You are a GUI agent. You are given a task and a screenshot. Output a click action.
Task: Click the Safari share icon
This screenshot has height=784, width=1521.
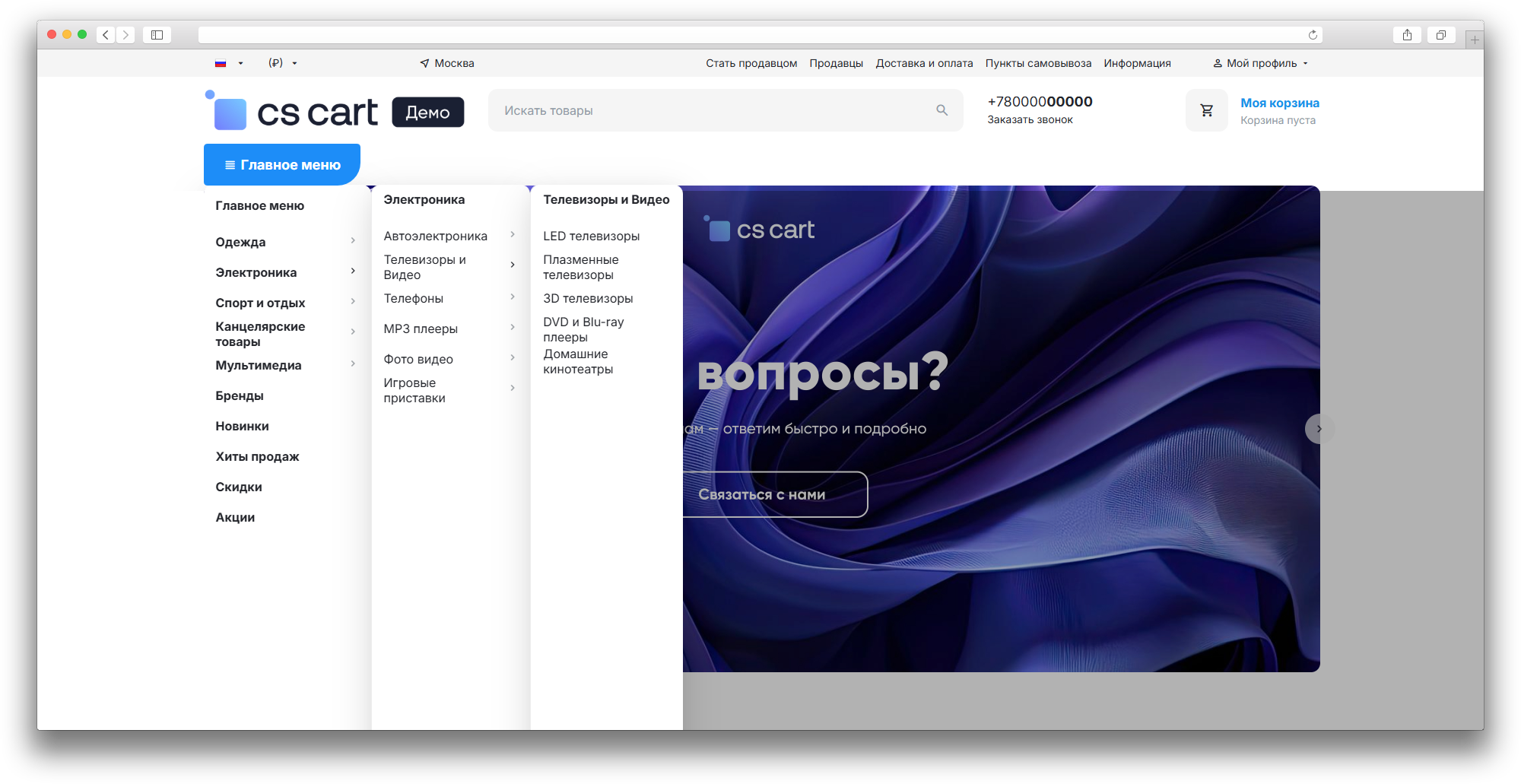(x=1407, y=35)
